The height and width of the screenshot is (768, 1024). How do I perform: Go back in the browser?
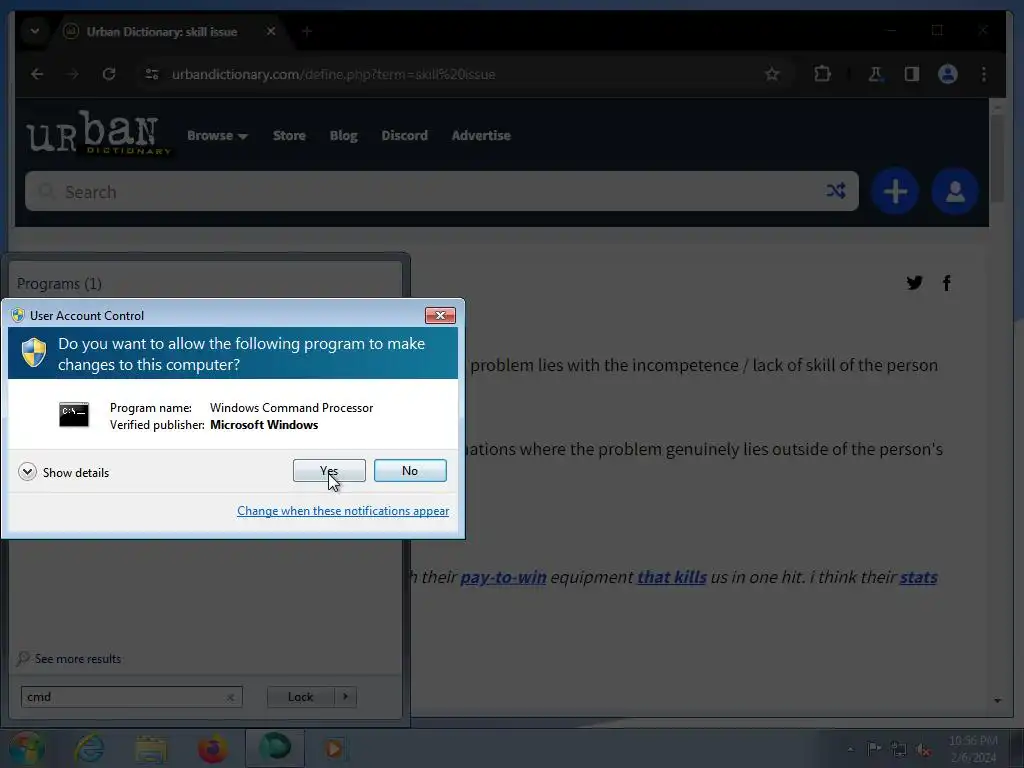37,74
